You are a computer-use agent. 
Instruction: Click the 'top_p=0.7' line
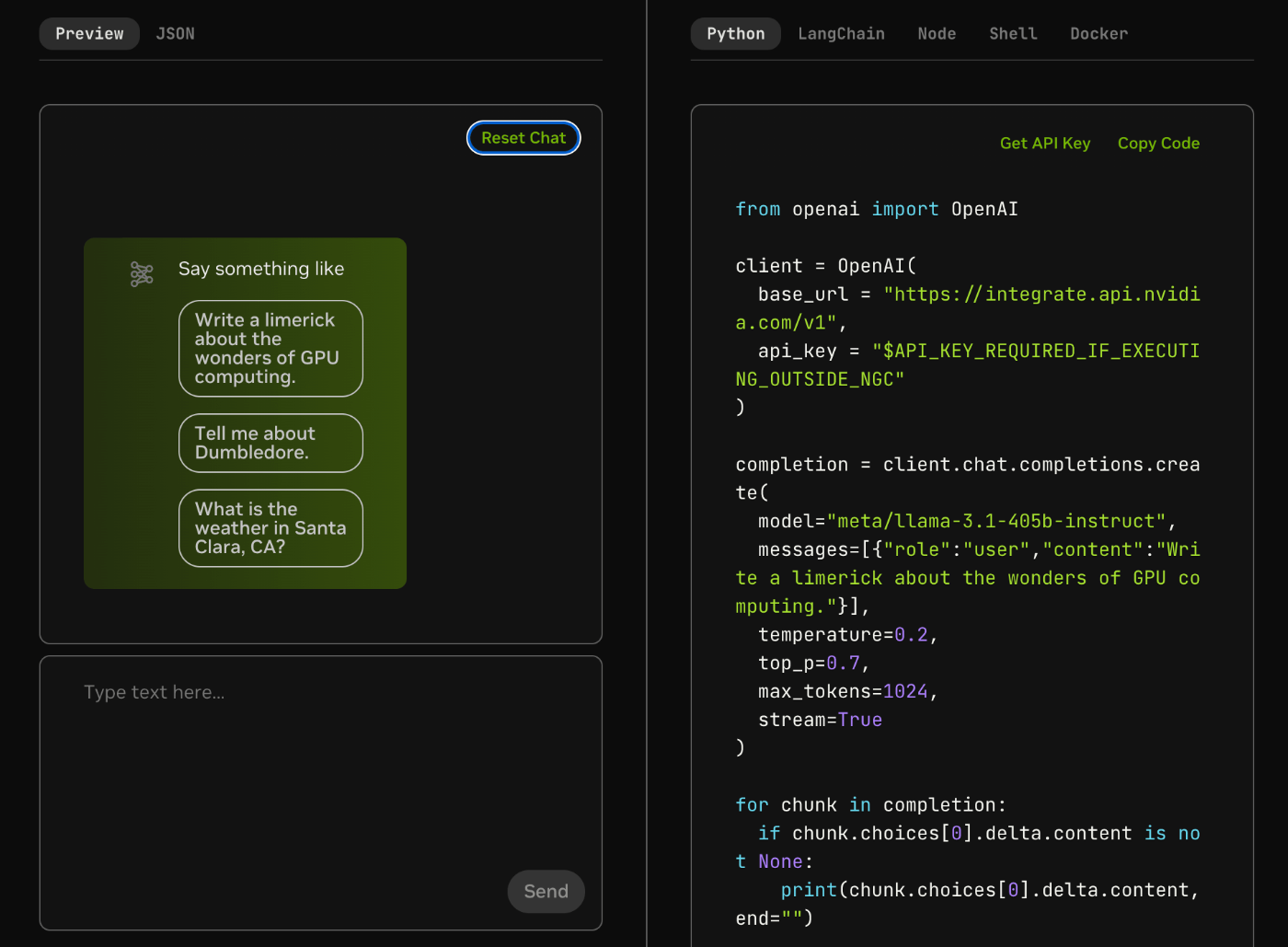813,664
